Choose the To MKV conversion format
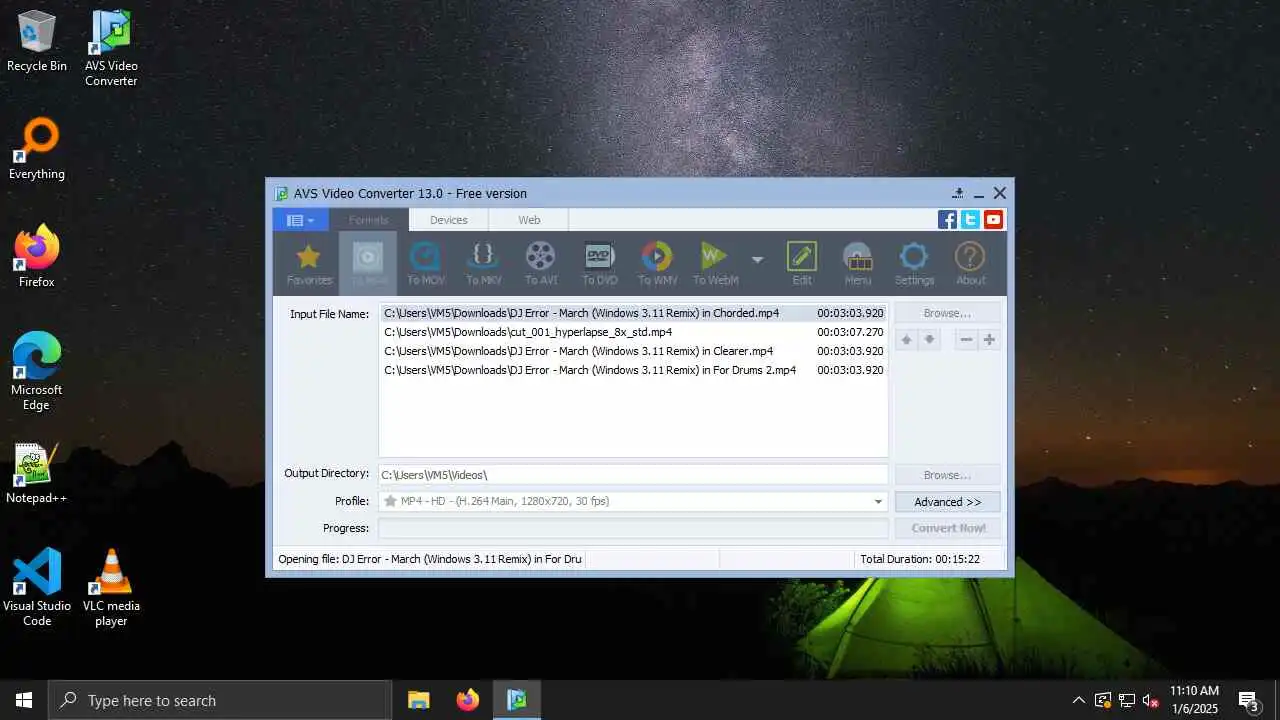 click(484, 264)
